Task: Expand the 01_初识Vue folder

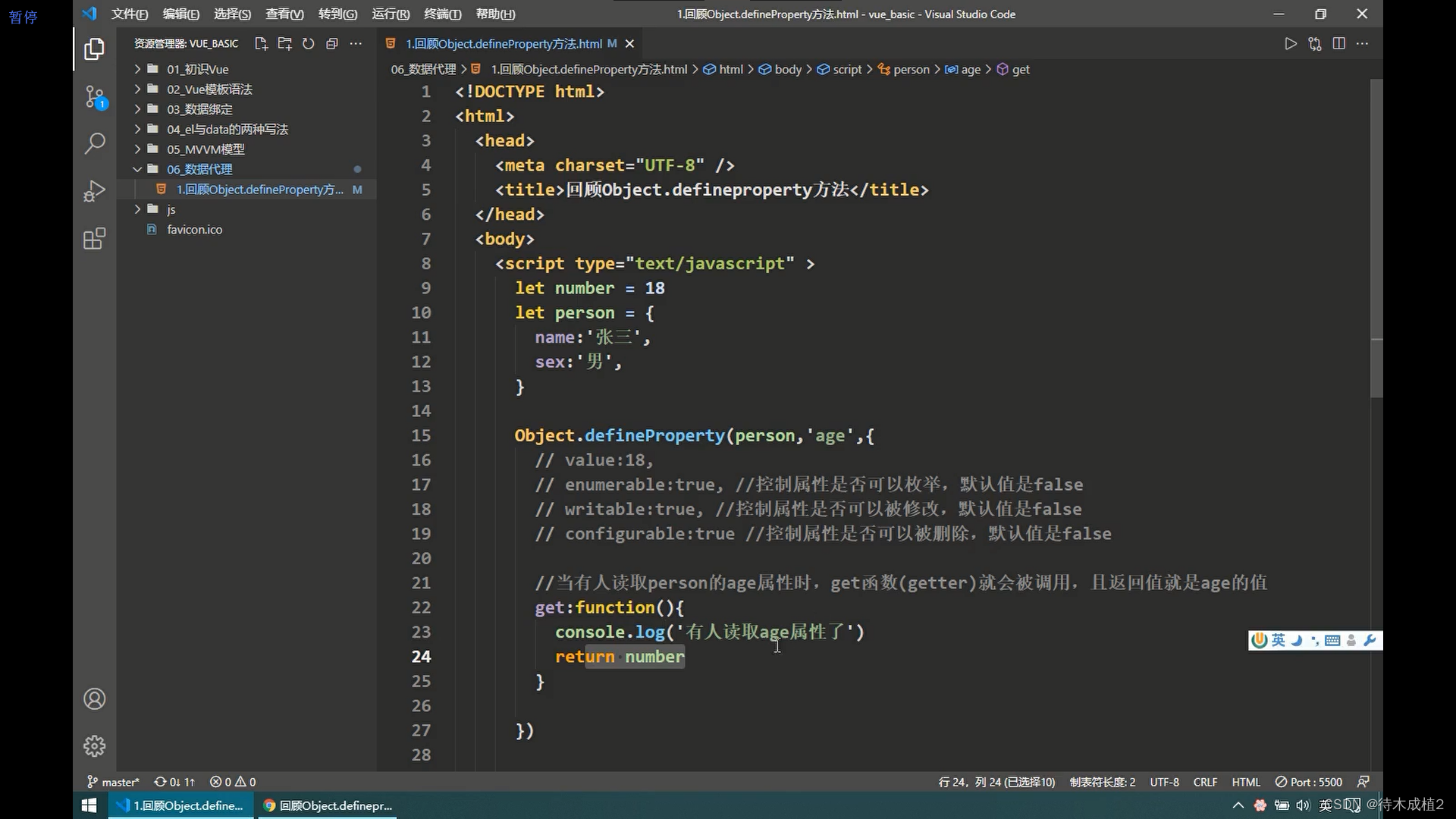Action: 247,69
